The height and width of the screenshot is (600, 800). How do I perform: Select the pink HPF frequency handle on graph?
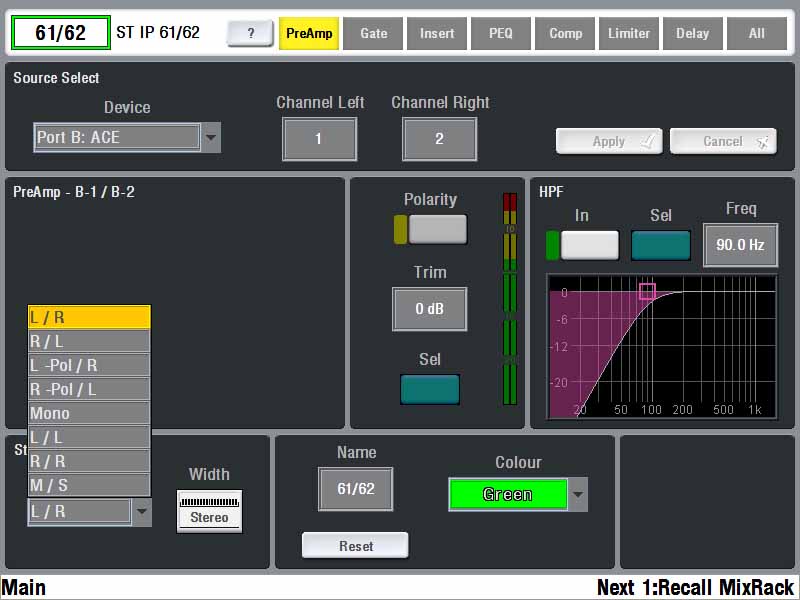647,291
